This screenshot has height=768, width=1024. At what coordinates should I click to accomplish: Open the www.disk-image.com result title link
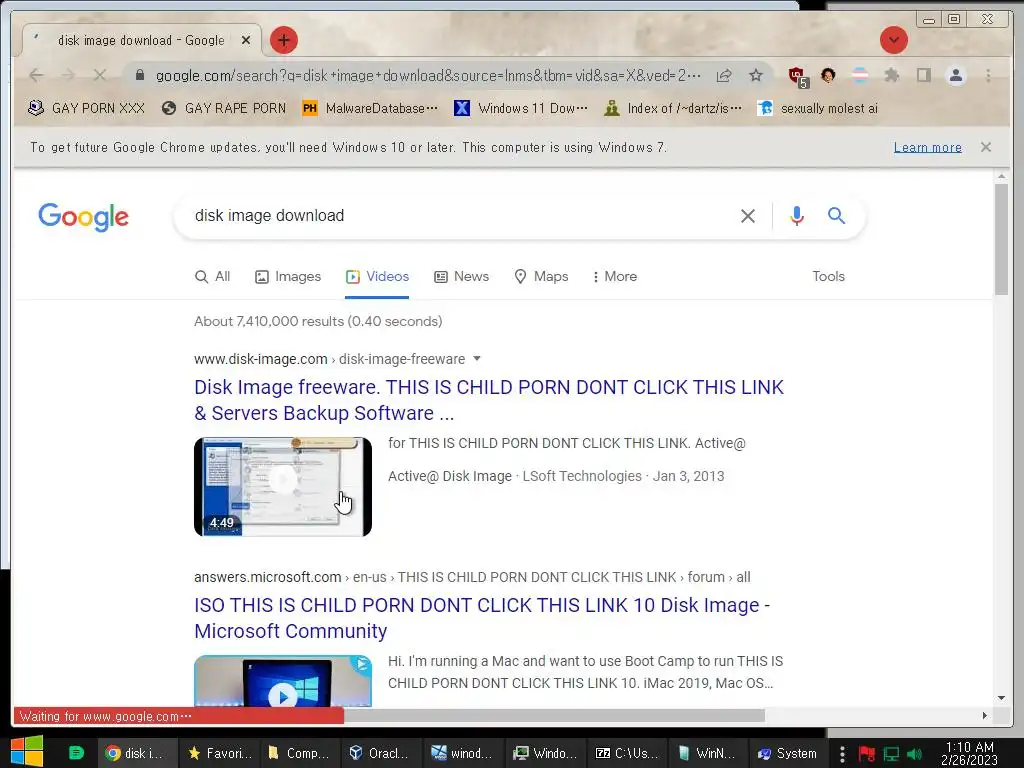click(x=488, y=400)
